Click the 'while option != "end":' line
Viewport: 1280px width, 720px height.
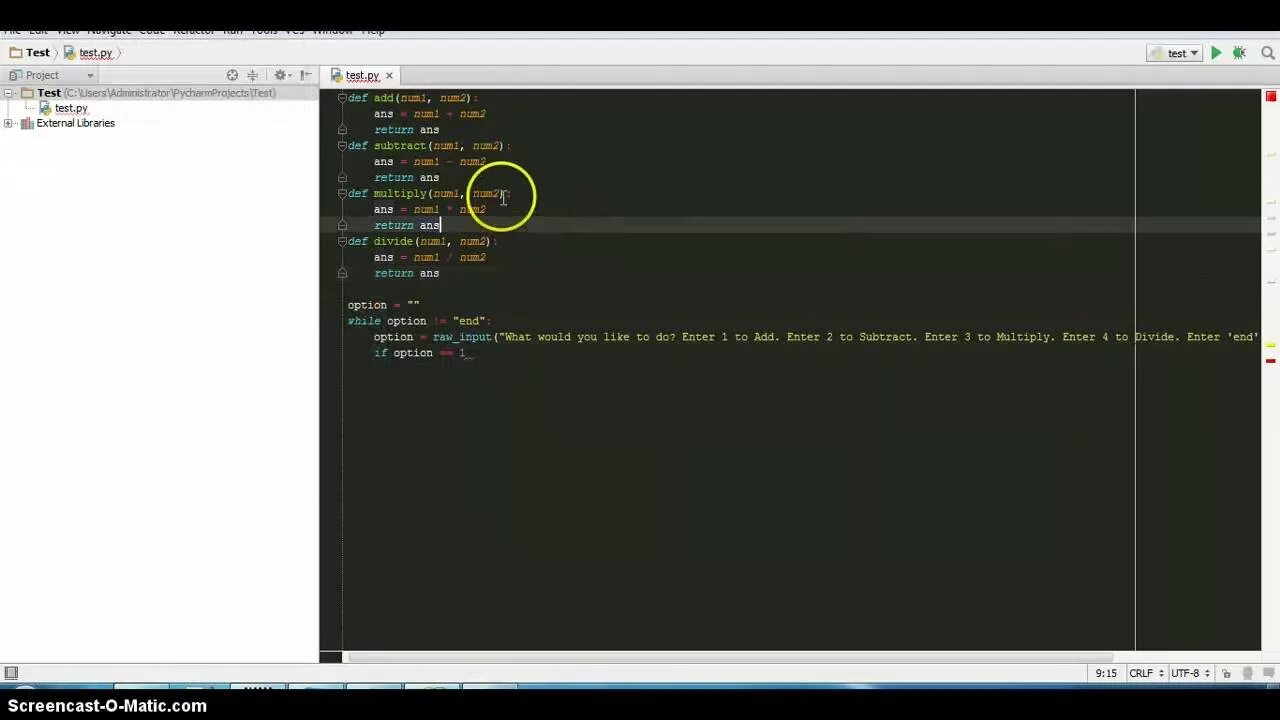point(419,321)
